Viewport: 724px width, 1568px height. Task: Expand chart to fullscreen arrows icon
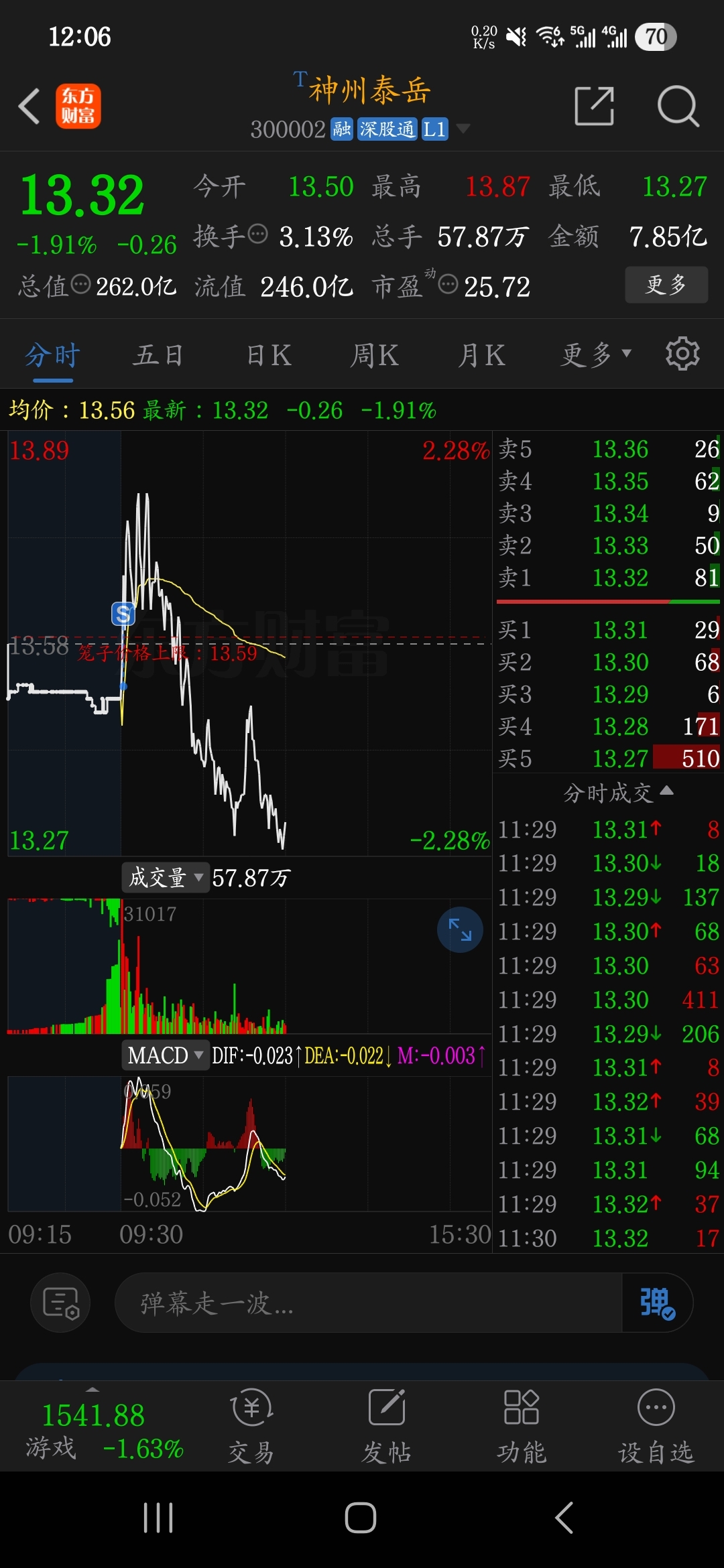(460, 929)
